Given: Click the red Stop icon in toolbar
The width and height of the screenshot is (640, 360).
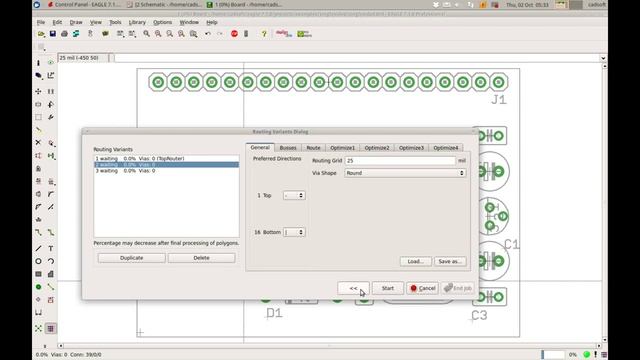Looking at the screenshot, I should coord(234,34).
